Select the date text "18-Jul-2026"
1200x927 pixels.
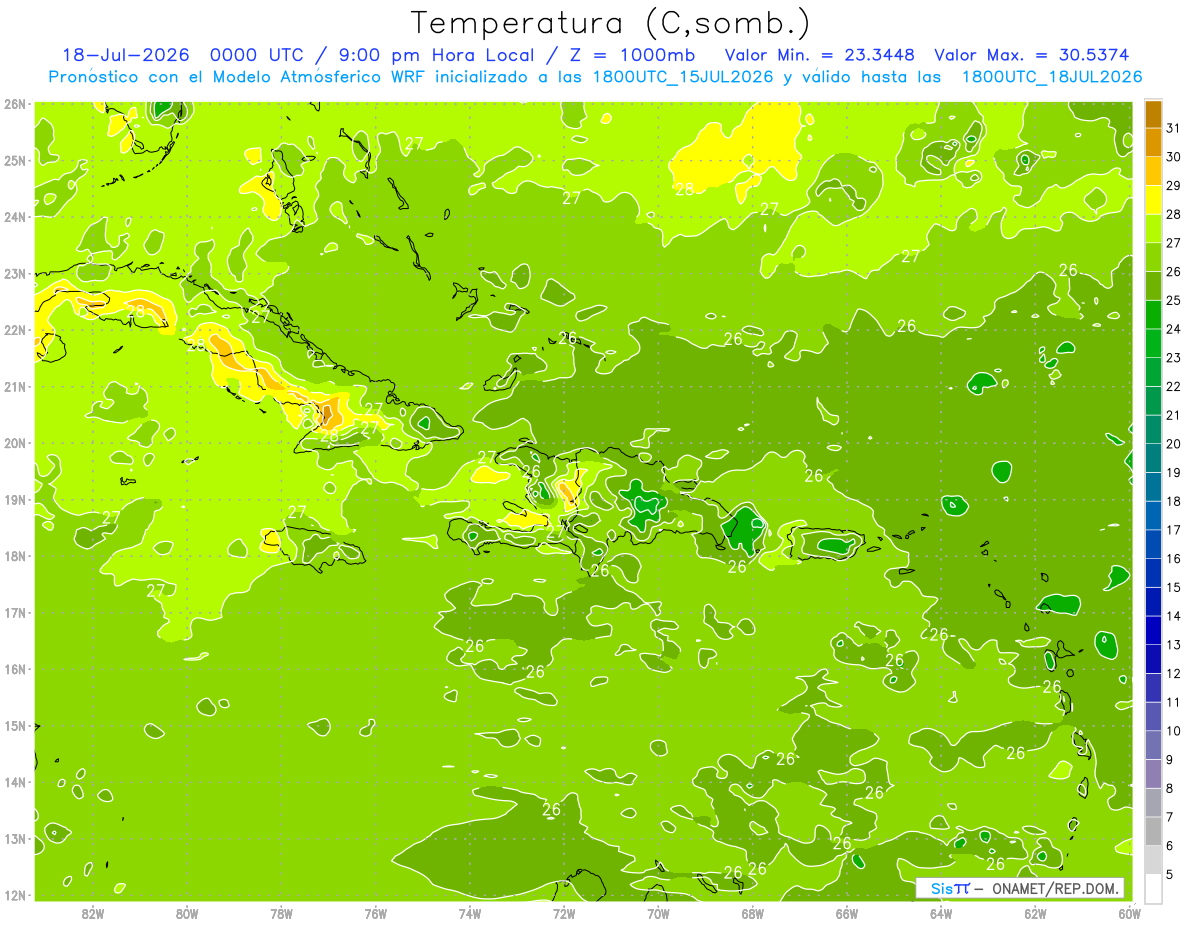(126, 55)
